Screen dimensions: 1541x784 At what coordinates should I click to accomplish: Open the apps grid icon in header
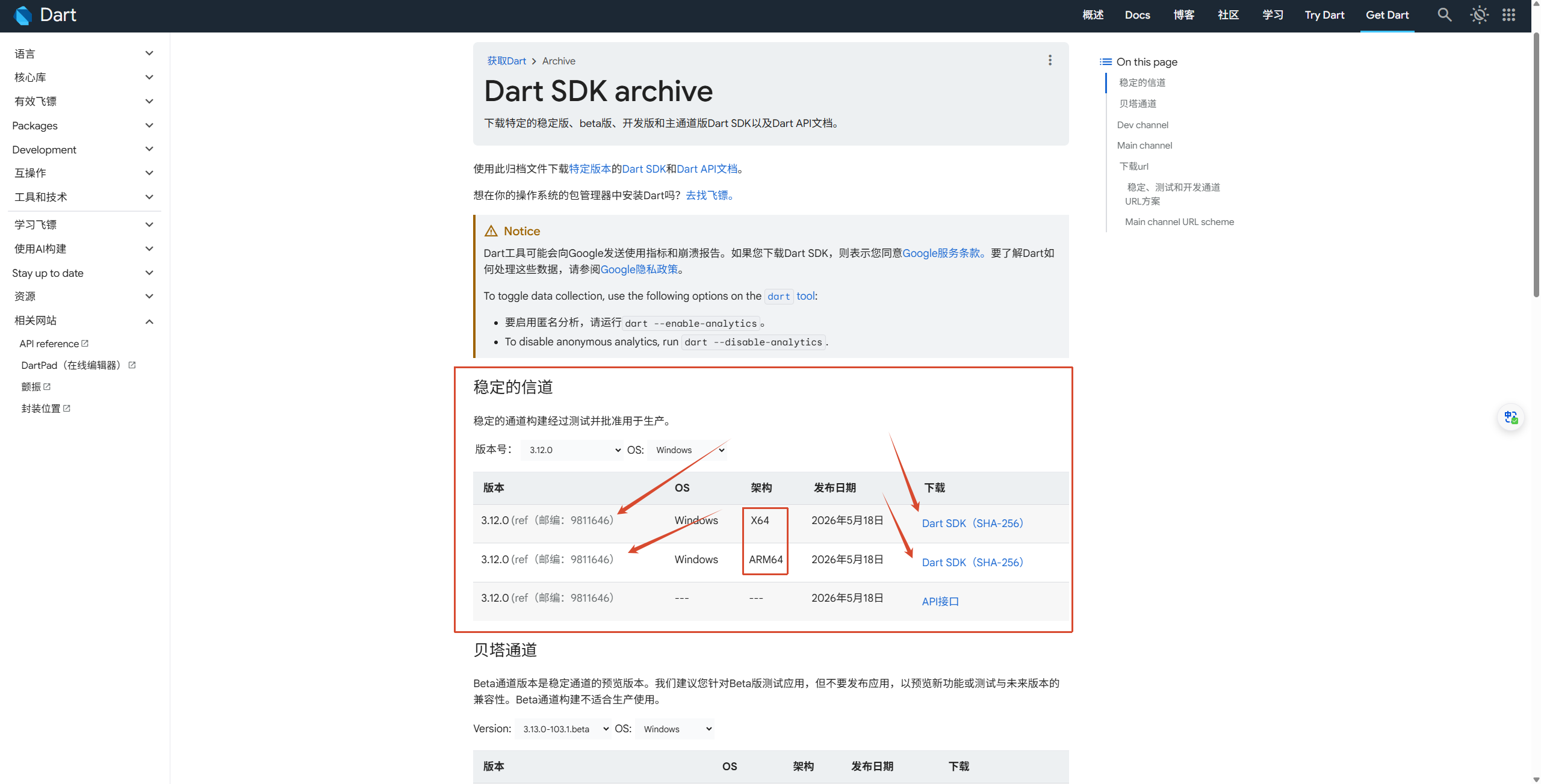(x=1508, y=15)
